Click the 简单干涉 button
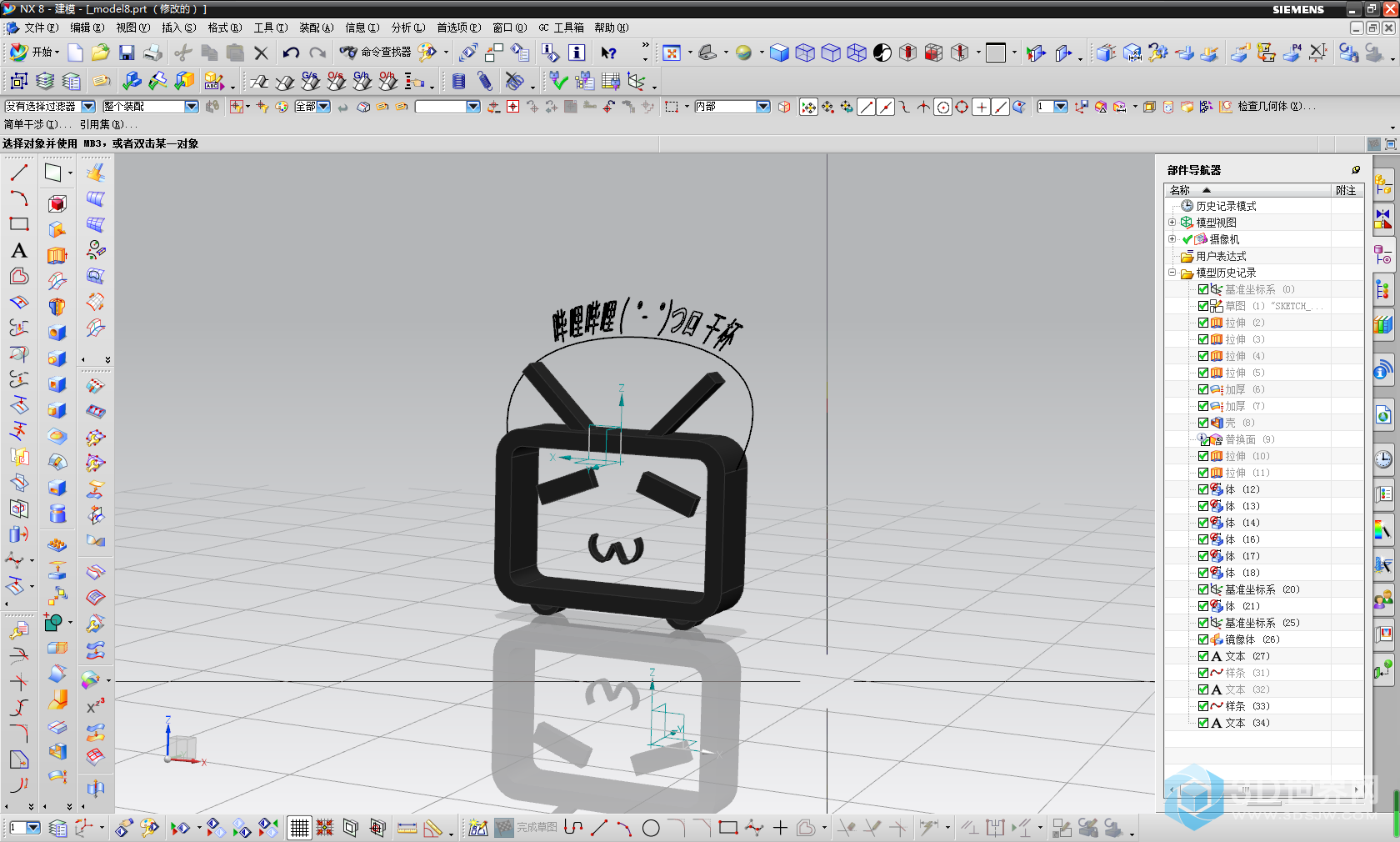Image resolution: width=1400 pixels, height=842 pixels. [x=36, y=124]
